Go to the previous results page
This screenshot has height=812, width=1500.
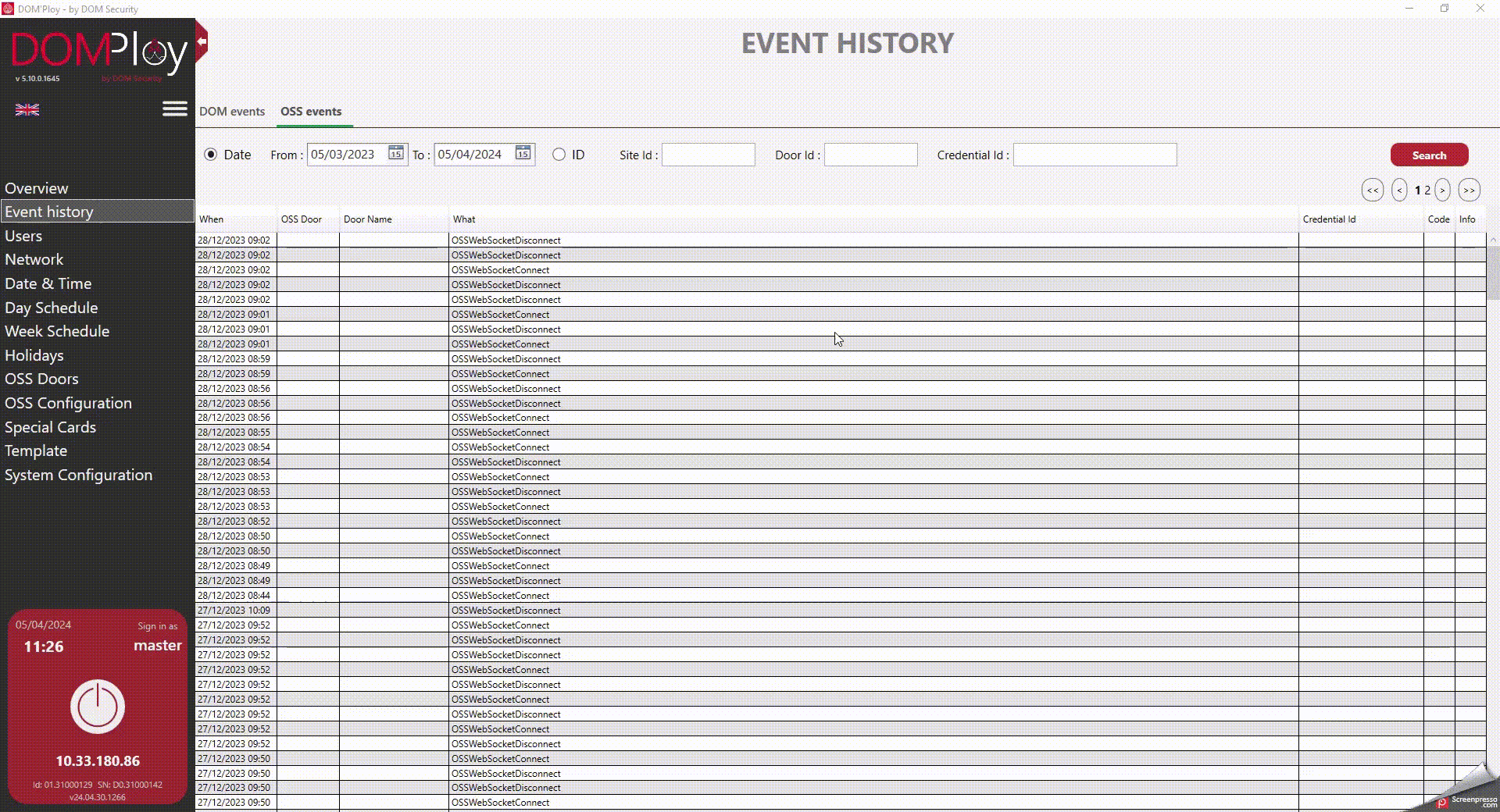(1399, 190)
